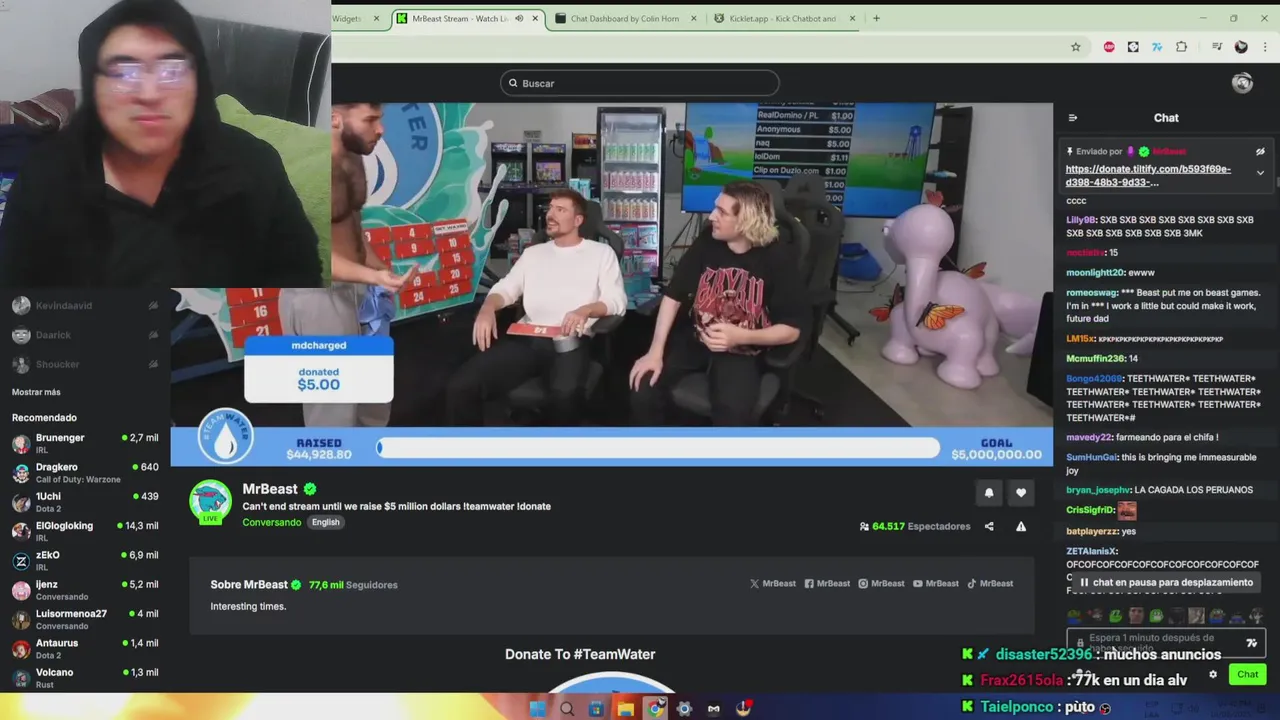Click the TeamWater logo on donation bar
The width and height of the screenshot is (1280, 720).
(x=225, y=437)
